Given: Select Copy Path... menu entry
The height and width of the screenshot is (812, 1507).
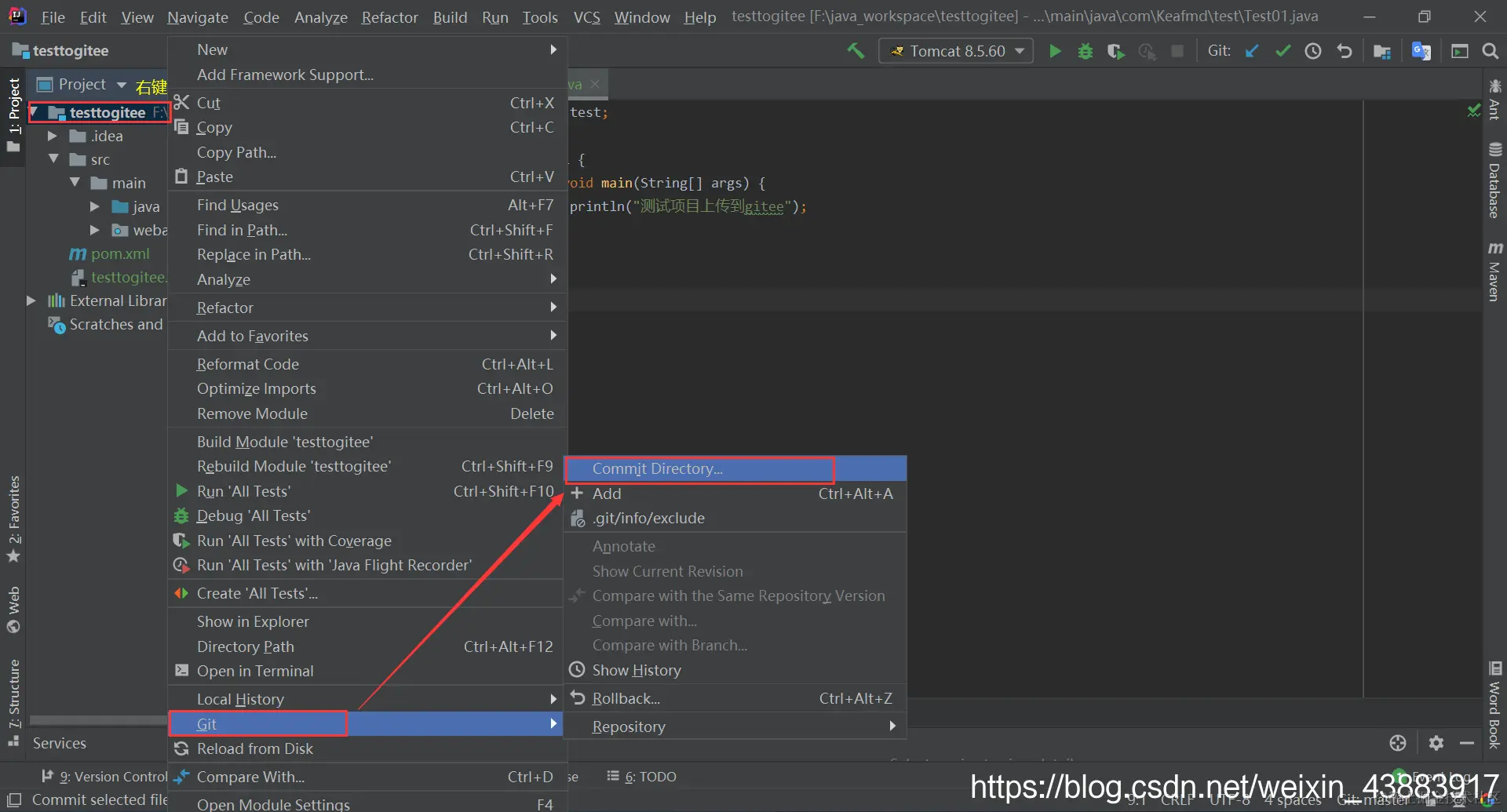Looking at the screenshot, I should click(x=367, y=152).
